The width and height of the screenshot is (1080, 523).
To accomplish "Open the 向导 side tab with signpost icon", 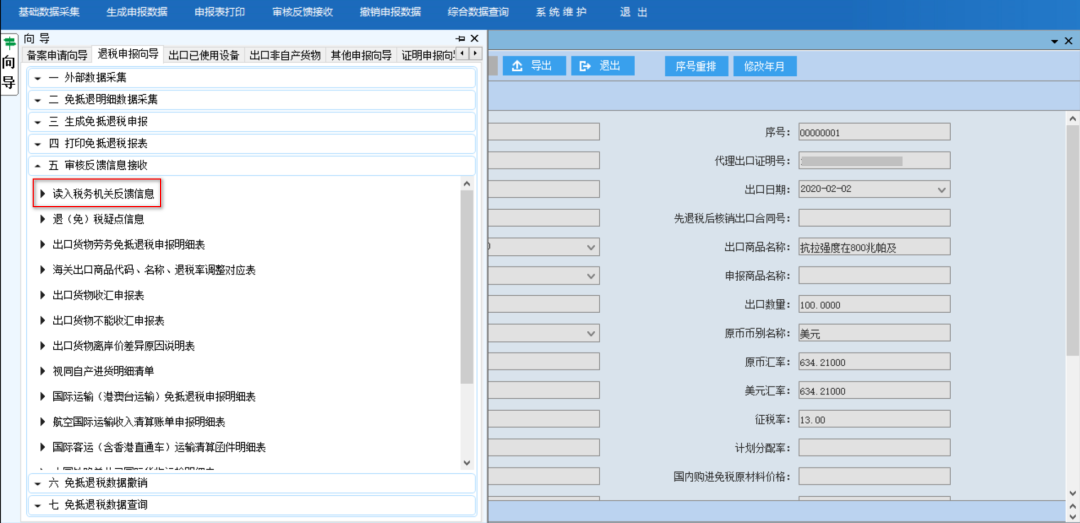I will click(x=9, y=63).
